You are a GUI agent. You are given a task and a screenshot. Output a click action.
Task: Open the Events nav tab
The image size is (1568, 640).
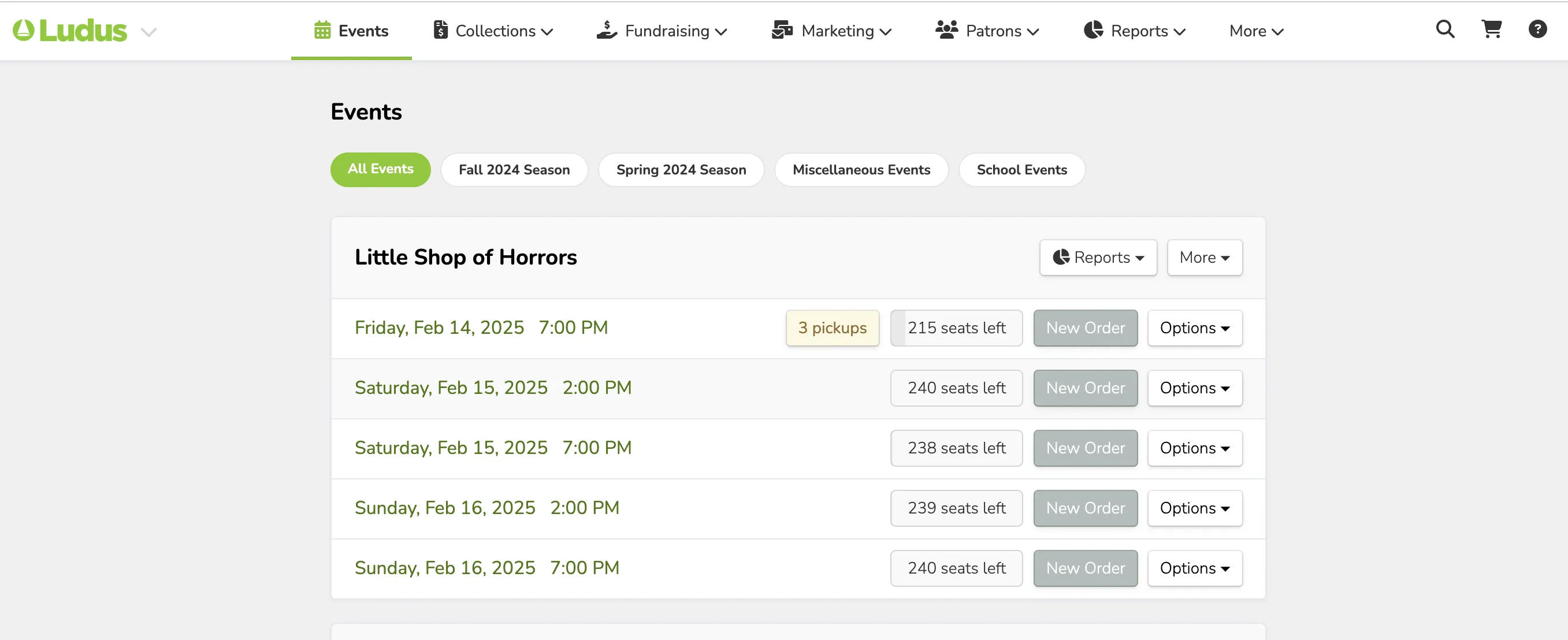point(351,31)
